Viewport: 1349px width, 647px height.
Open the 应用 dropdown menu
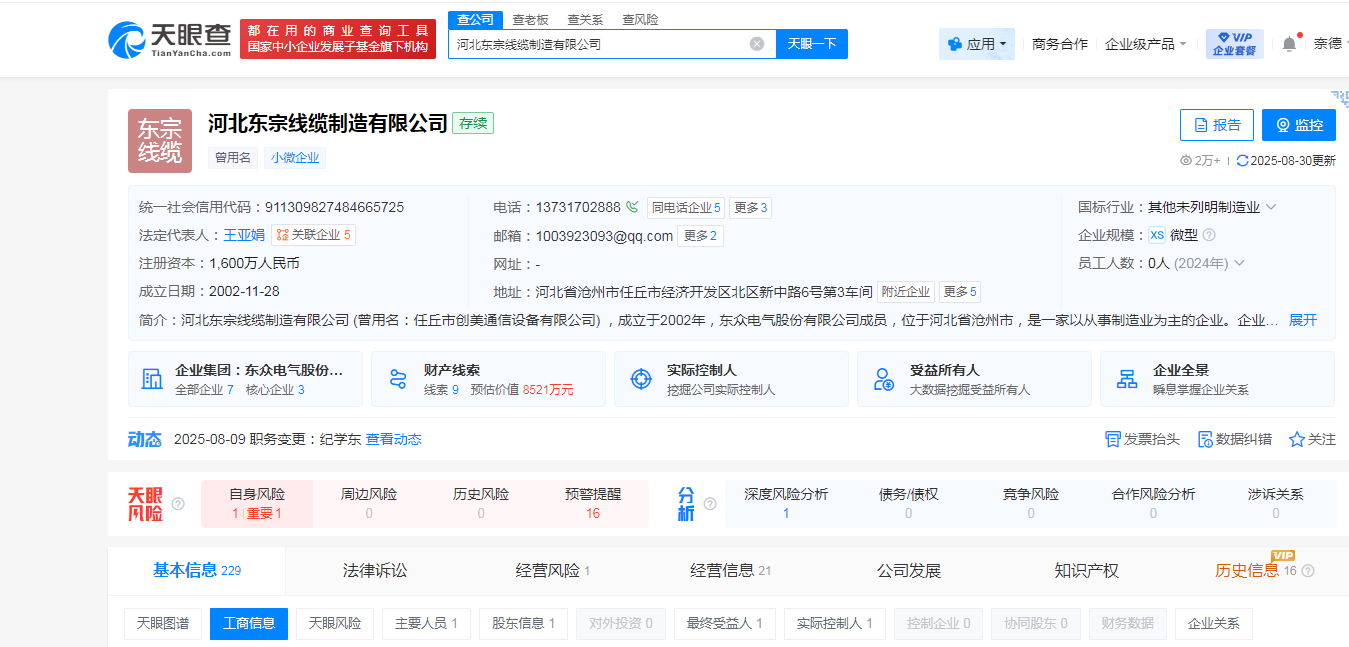click(977, 44)
